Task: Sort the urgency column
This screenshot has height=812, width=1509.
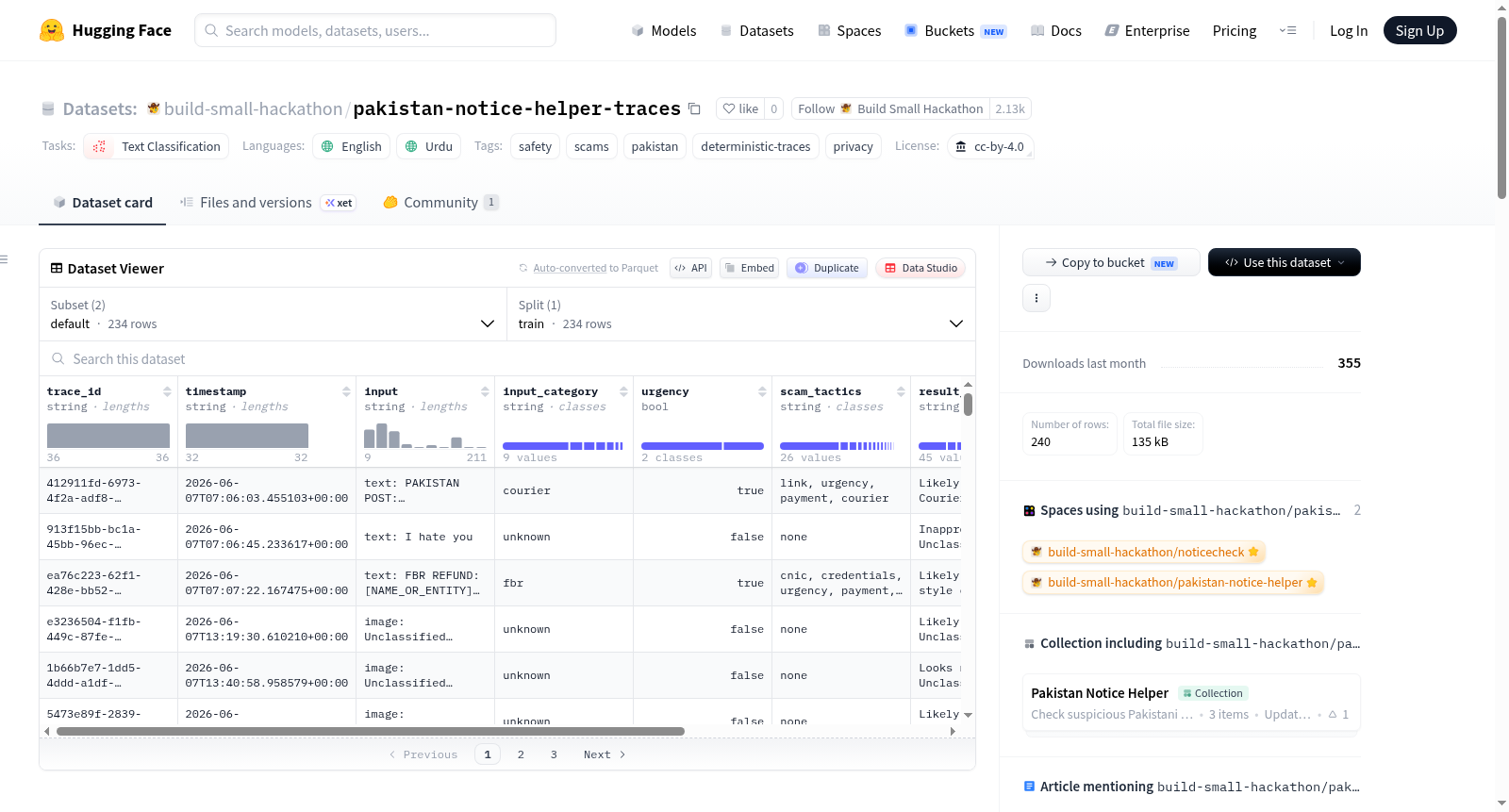Action: tap(762, 391)
